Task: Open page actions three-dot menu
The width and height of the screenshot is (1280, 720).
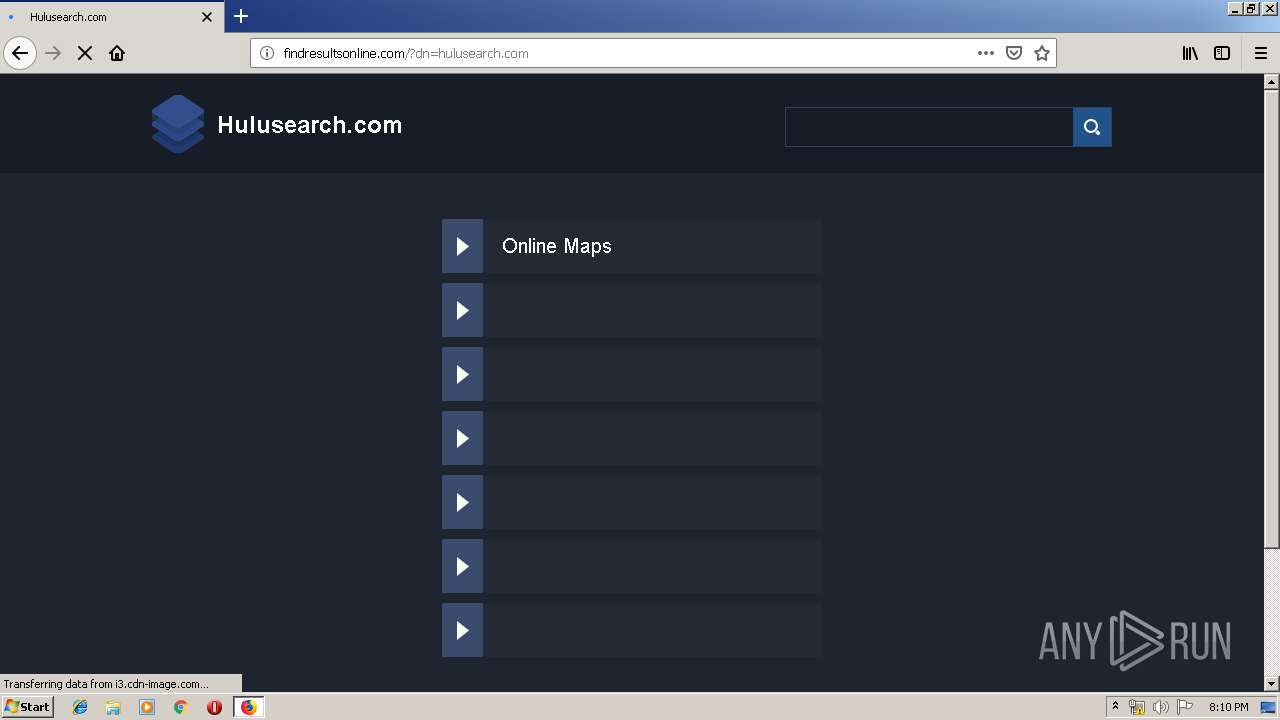Action: coord(986,53)
